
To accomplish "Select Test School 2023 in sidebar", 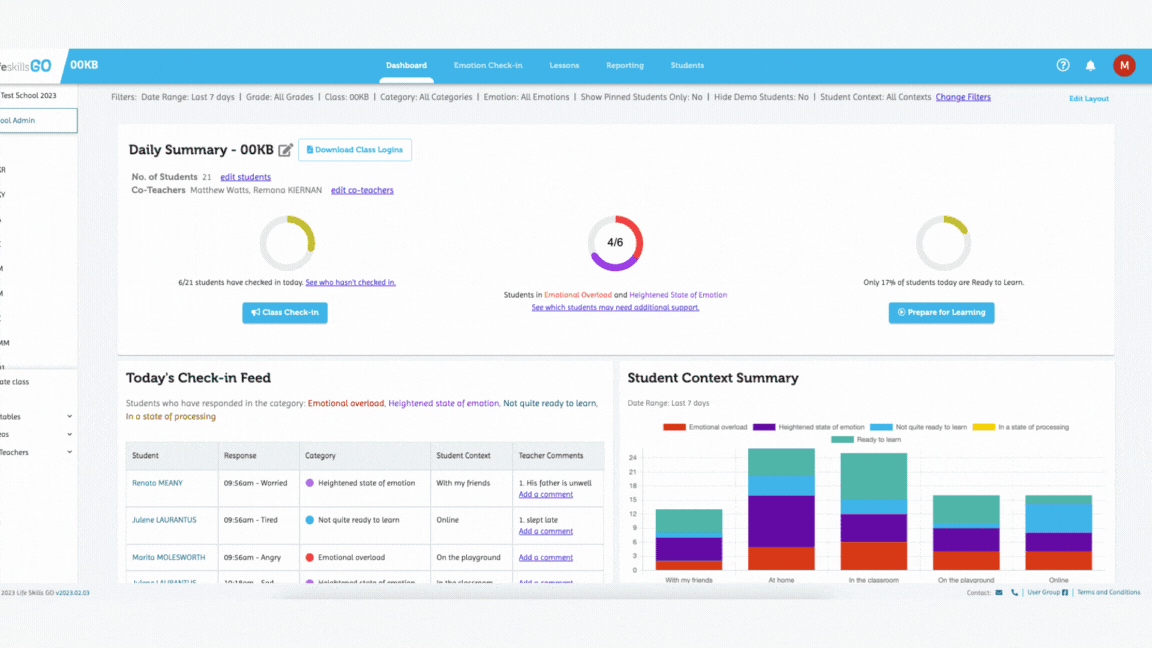I will tap(28, 96).
